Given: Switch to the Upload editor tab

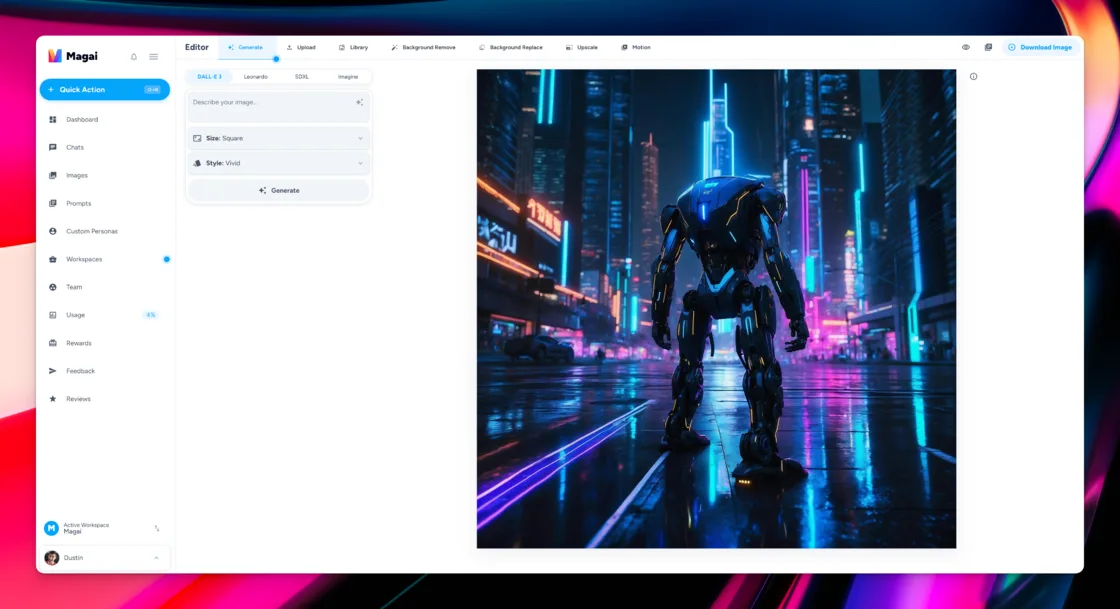Looking at the screenshot, I should 301,47.
